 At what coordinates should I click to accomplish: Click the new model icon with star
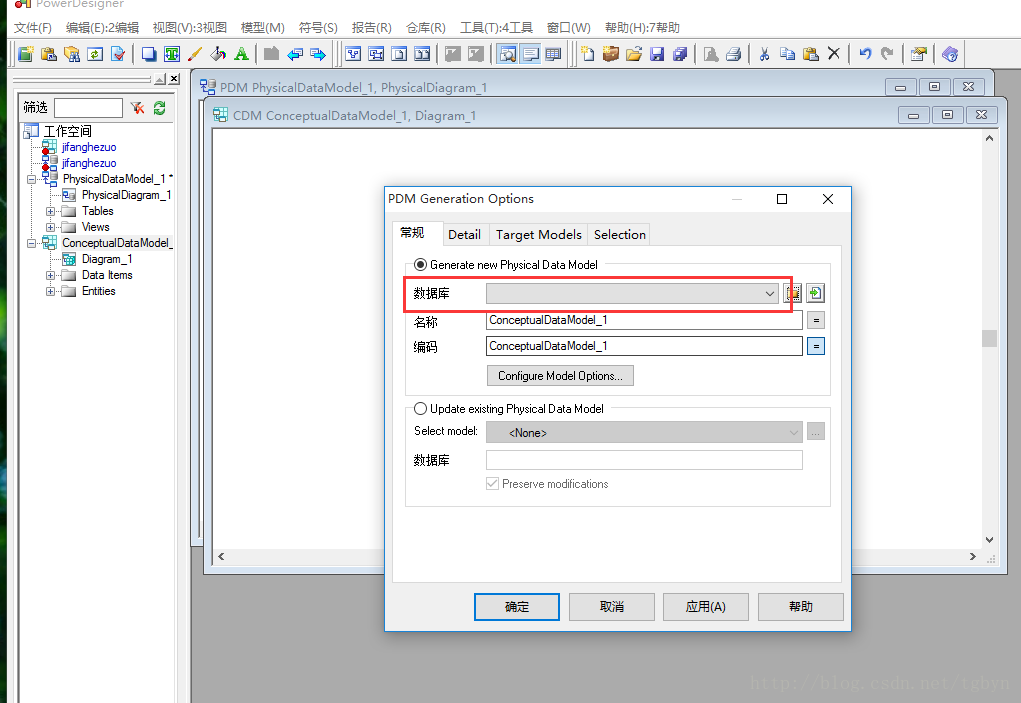tap(588, 54)
